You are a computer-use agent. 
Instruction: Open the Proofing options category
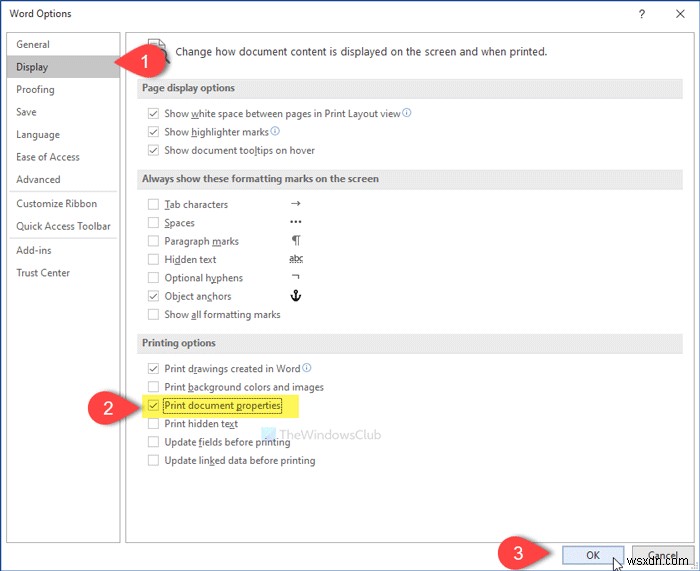coord(63,89)
